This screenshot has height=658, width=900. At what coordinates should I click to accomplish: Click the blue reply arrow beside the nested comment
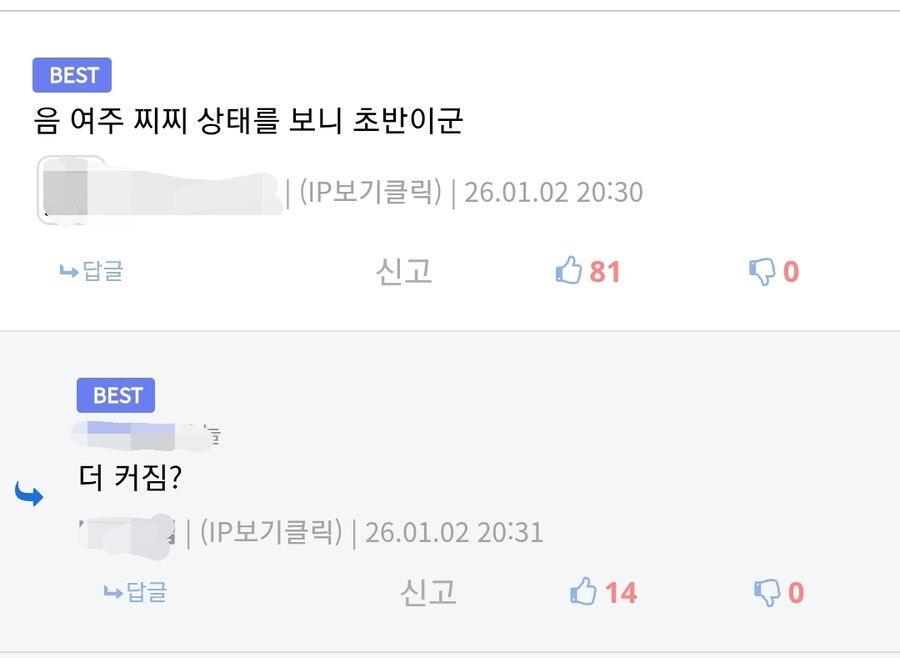29,492
